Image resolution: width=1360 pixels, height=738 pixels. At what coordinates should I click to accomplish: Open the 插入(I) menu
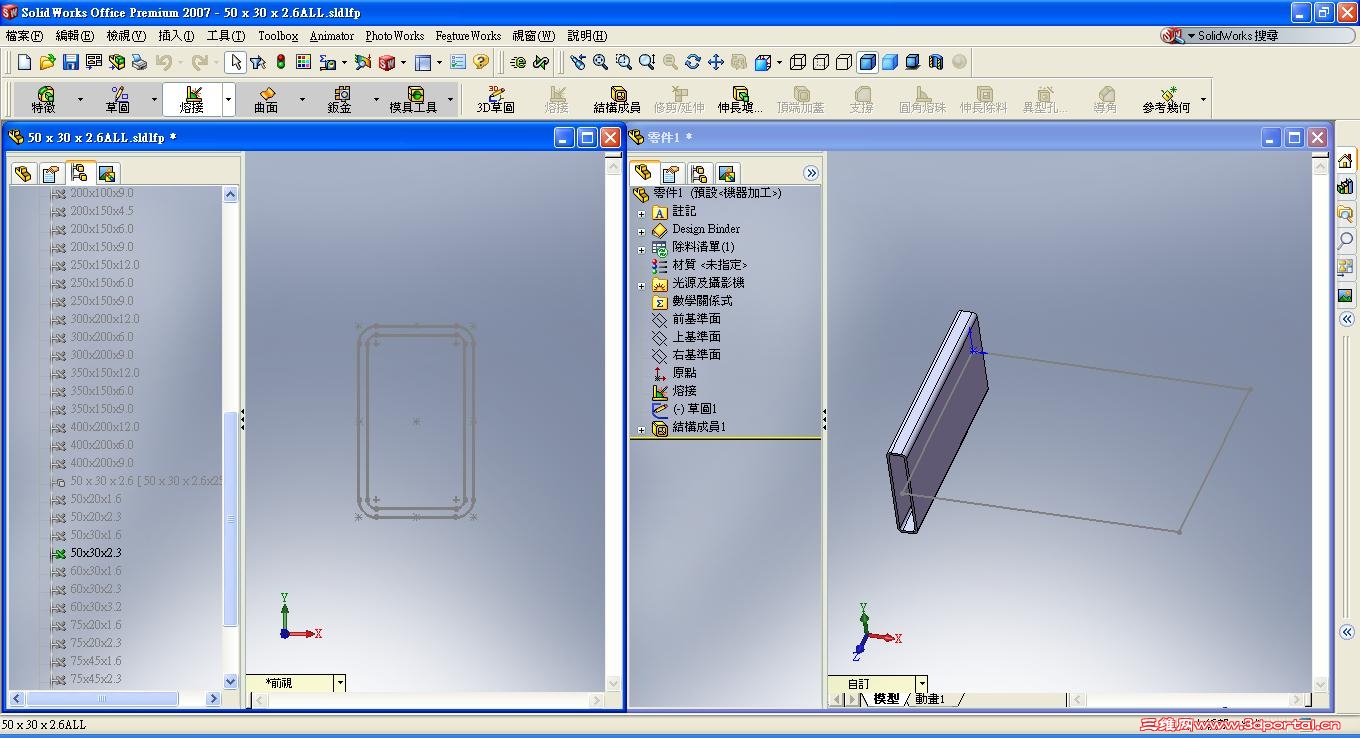pyautogui.click(x=176, y=35)
